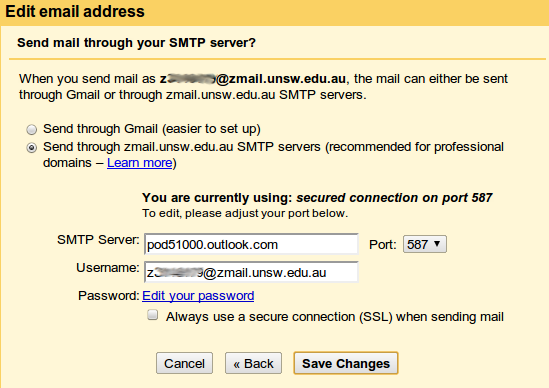Enable the Always use a secure connection checkbox
The image size is (549, 388).
point(152,315)
